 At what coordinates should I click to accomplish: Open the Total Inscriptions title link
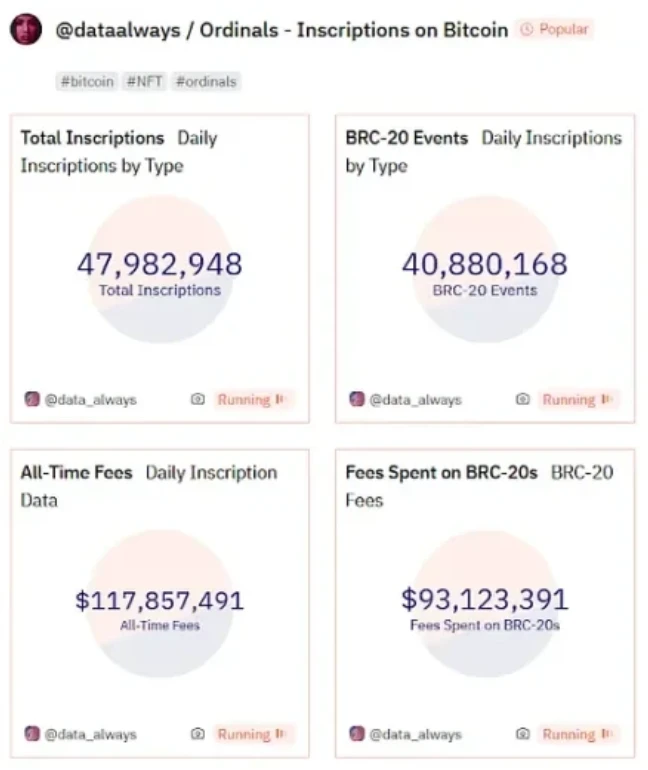click(92, 138)
